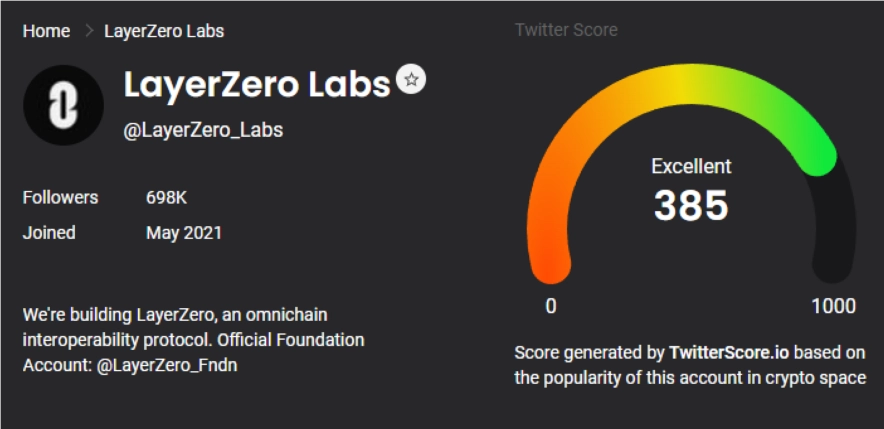
Task: Select the 698K follower count
Action: tap(166, 197)
